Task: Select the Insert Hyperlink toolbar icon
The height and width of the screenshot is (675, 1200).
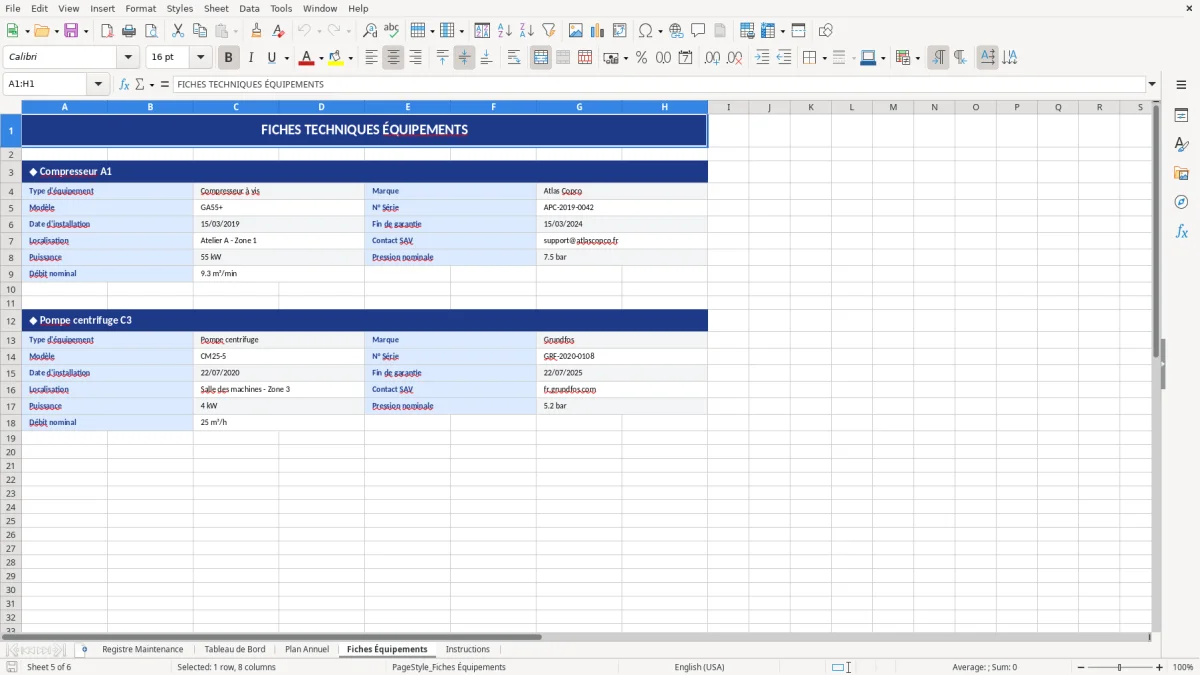Action: pos(676,30)
